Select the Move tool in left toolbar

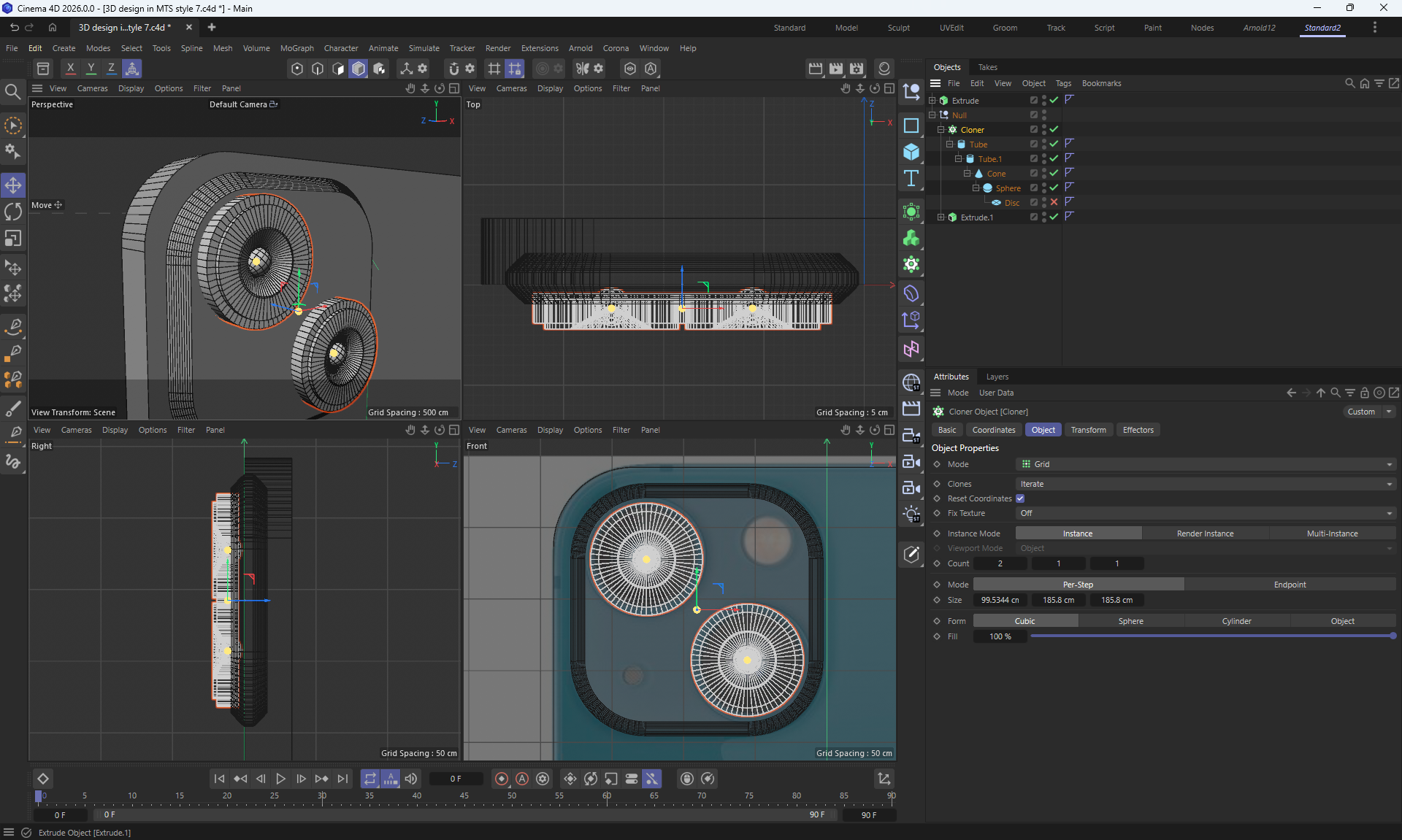[x=13, y=185]
